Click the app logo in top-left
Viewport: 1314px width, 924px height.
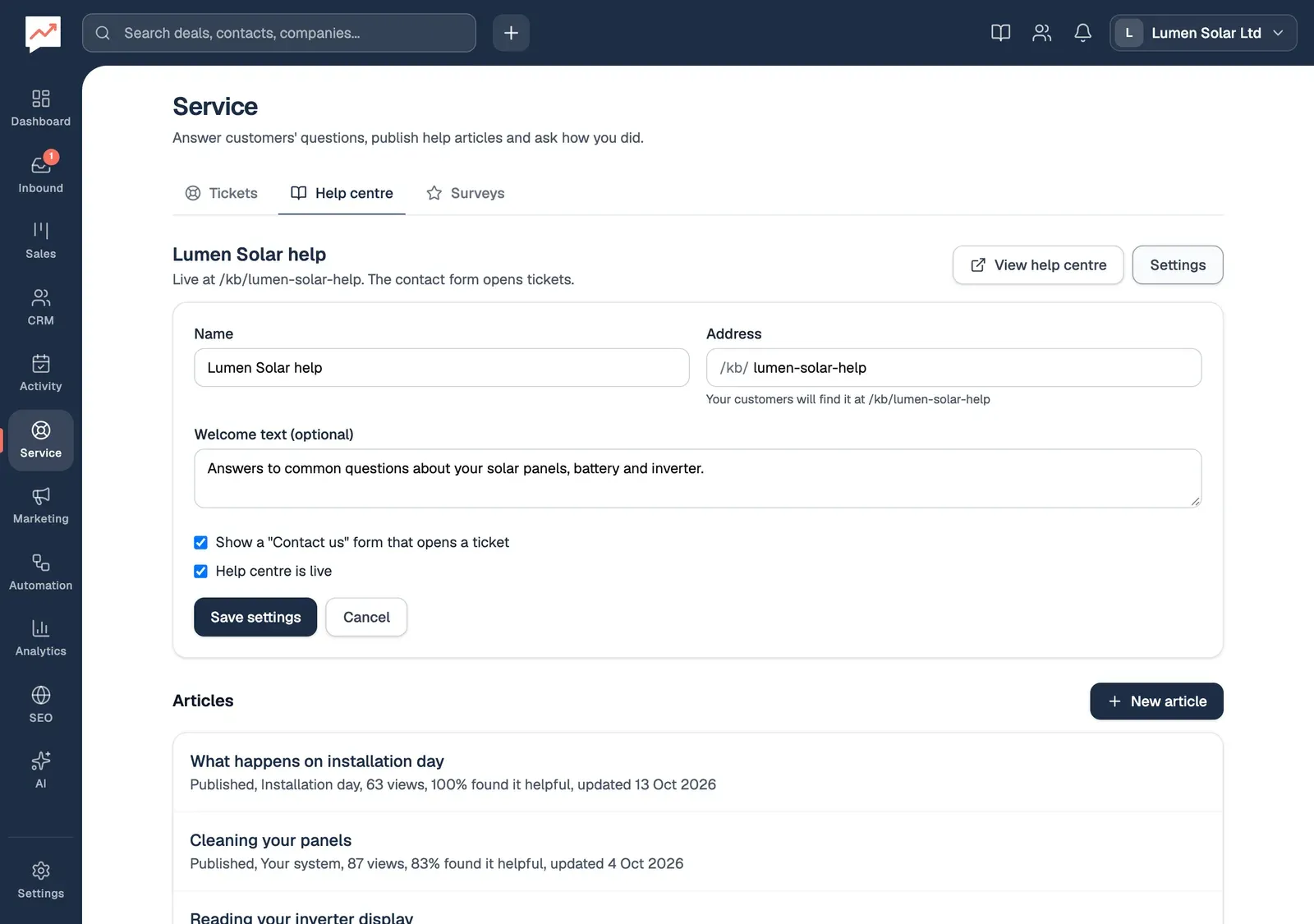tap(43, 34)
